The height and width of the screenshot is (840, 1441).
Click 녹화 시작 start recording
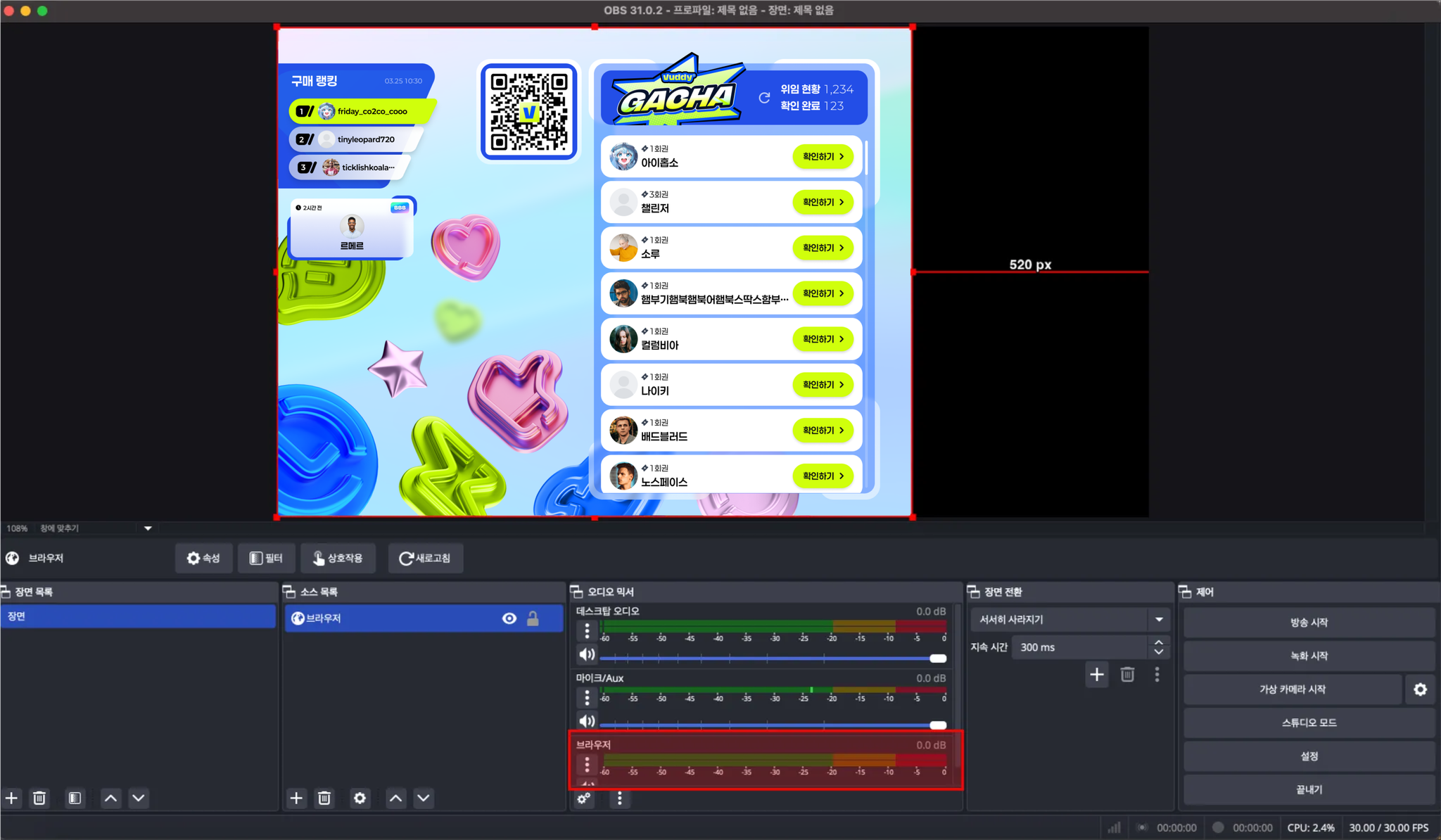pos(1309,656)
